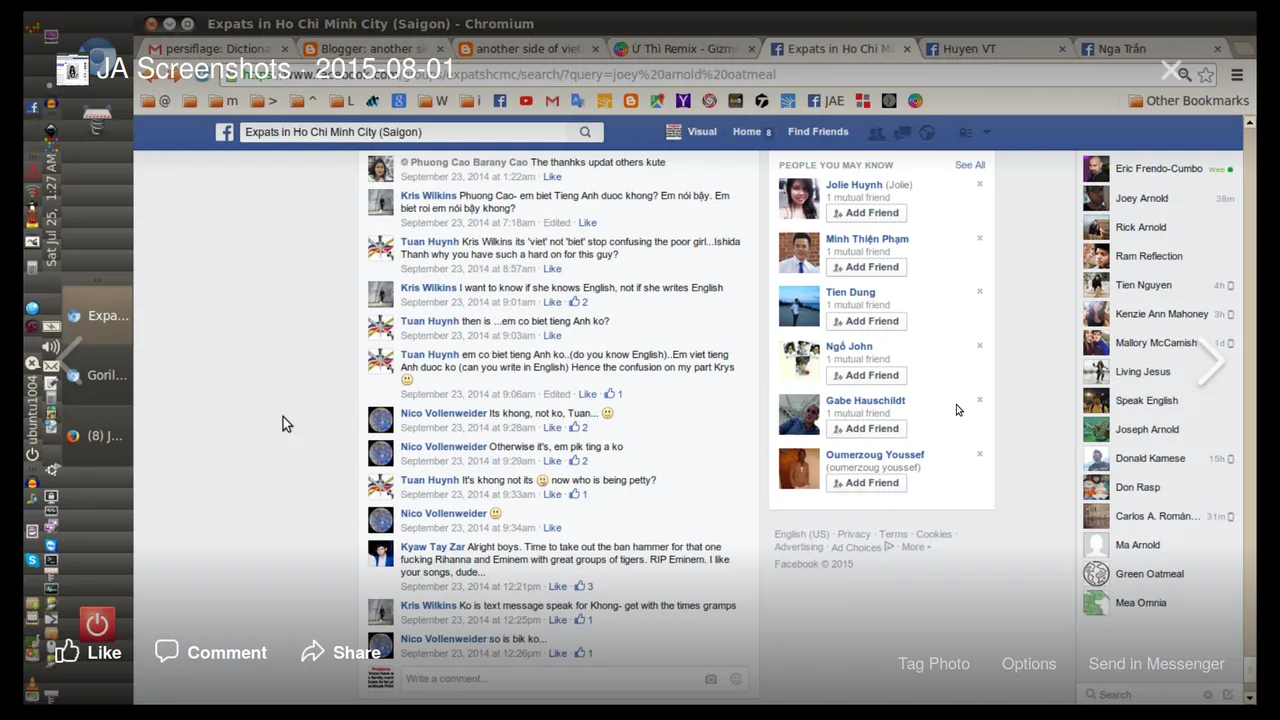Like the JA Screenshots photo
1280x720 pixels.
point(88,652)
